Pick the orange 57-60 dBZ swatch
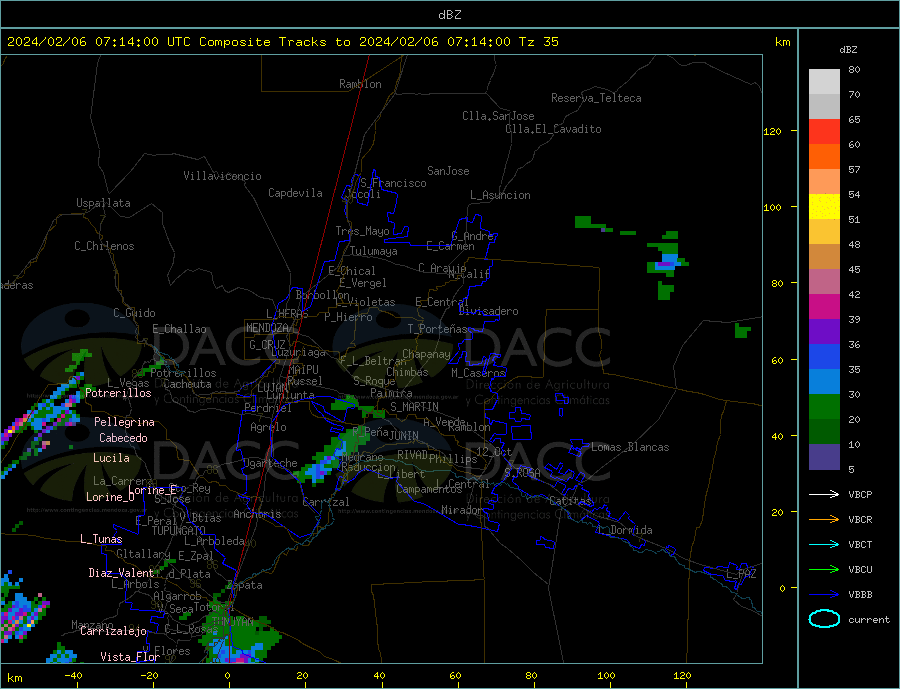 824,157
